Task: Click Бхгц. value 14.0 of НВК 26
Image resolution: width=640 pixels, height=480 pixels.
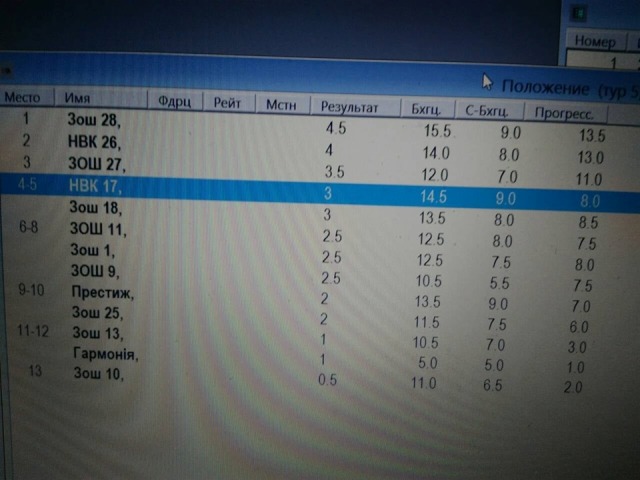Action: [x=436, y=153]
